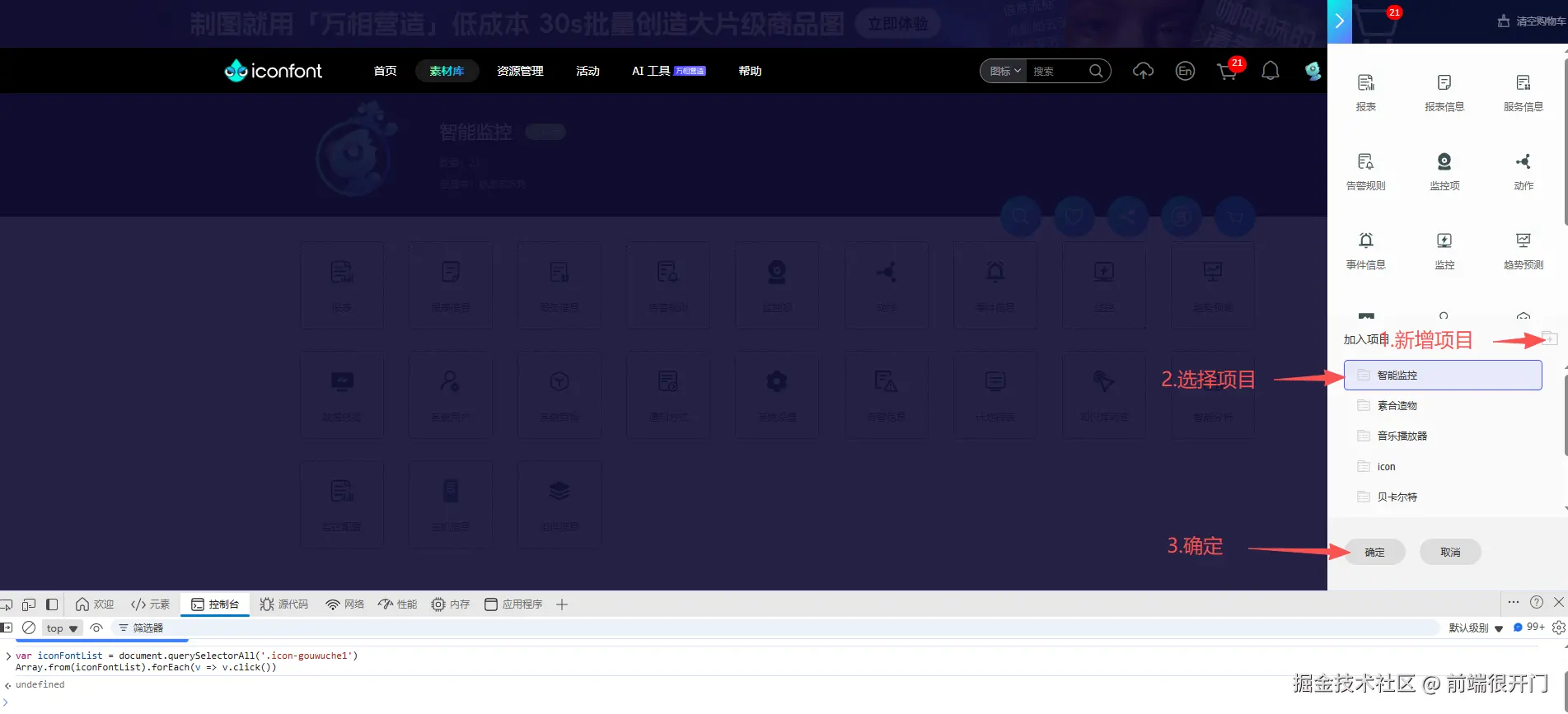Open the DevTools three-dot more menu
The width and height of the screenshot is (1568, 714).
[1513, 603]
